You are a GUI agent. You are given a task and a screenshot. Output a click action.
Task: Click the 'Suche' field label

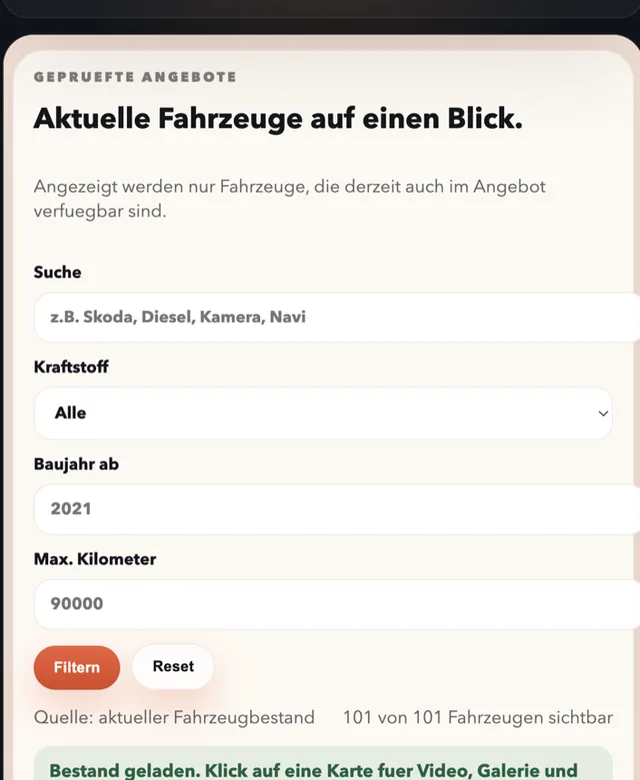pyautogui.click(x=57, y=272)
